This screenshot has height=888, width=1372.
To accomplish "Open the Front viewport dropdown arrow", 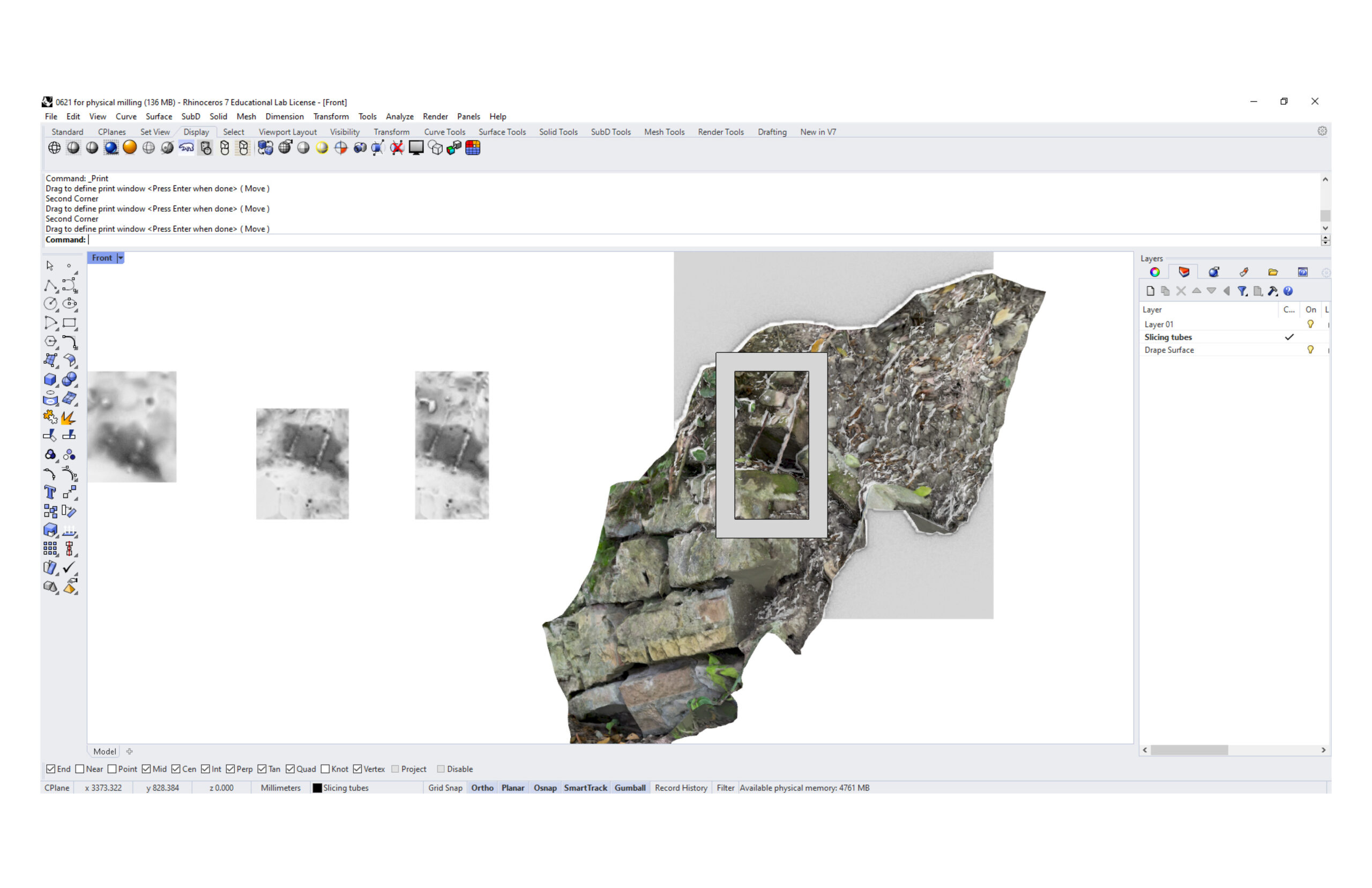I will [x=121, y=258].
